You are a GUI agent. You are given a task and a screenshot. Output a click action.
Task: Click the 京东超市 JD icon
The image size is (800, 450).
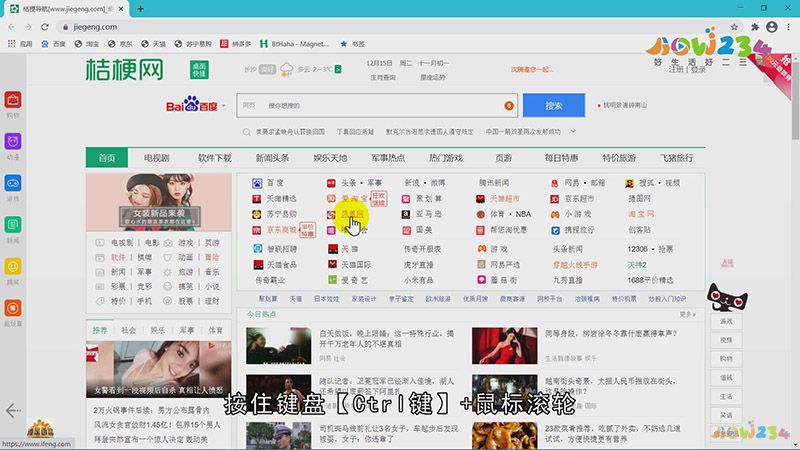pyautogui.click(x=555, y=198)
